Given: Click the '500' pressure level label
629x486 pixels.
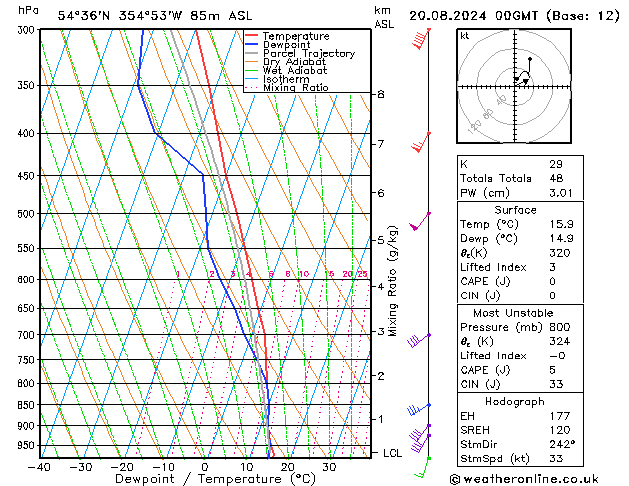Looking at the screenshot, I should click(28, 214).
